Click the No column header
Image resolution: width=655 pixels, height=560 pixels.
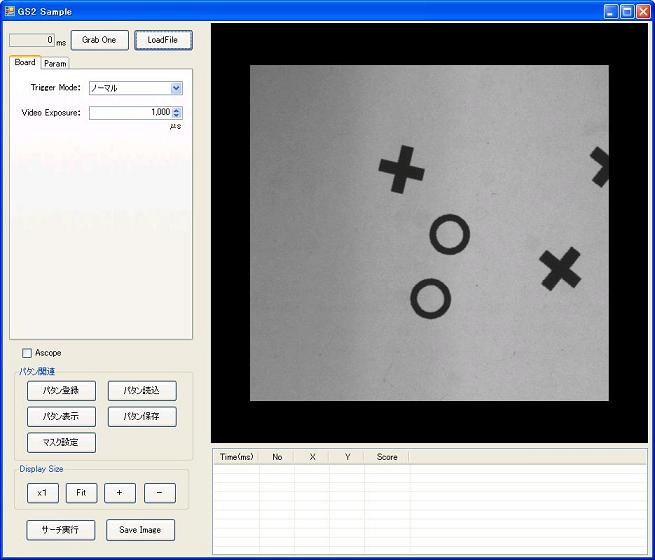(277, 457)
